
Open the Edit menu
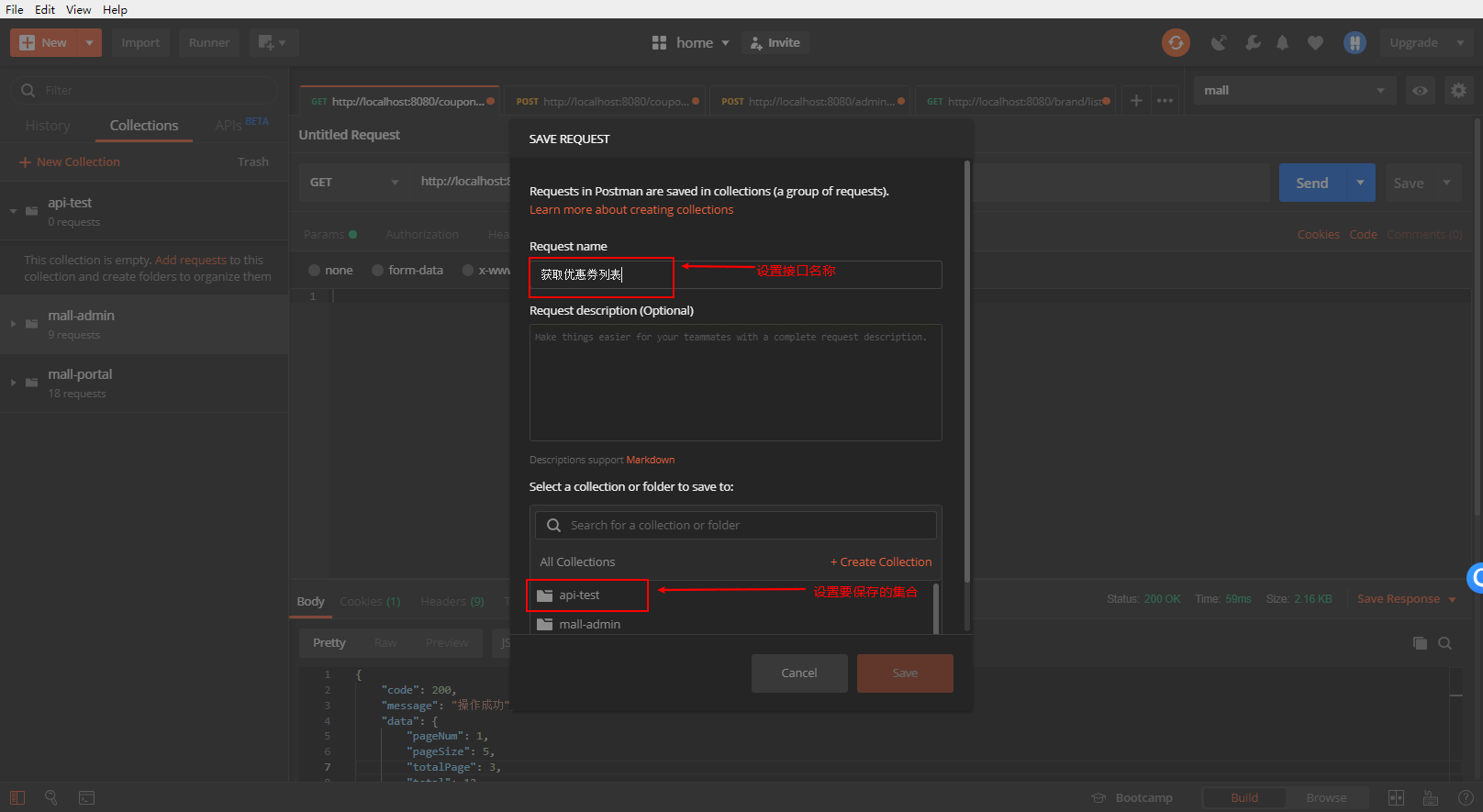[45, 9]
